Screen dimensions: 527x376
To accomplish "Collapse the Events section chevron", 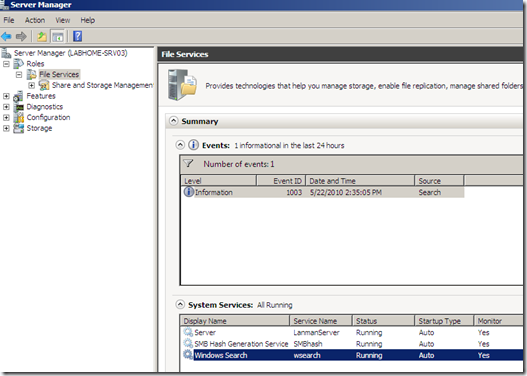I will coord(180,145).
